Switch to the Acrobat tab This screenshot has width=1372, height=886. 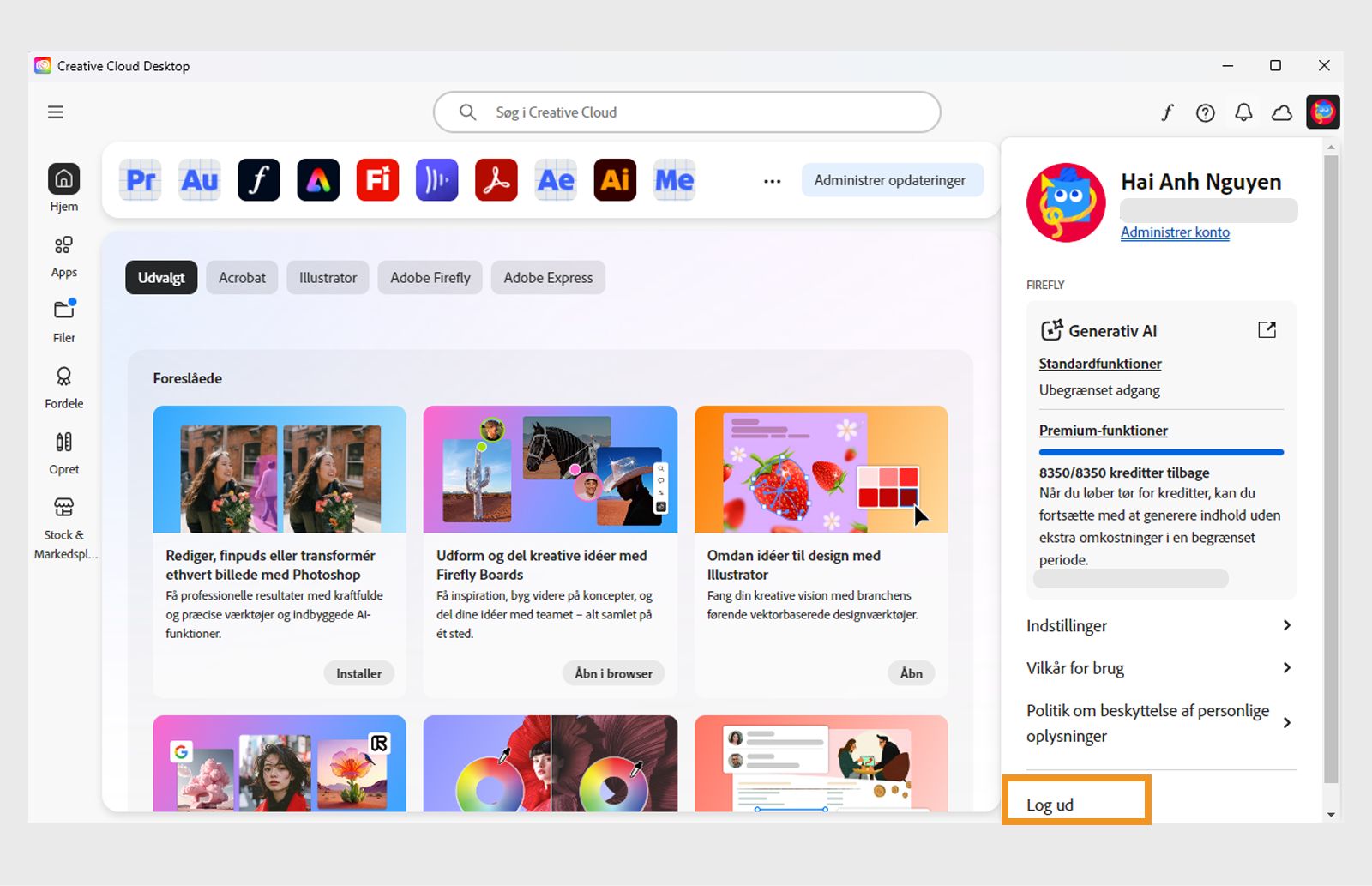242,278
